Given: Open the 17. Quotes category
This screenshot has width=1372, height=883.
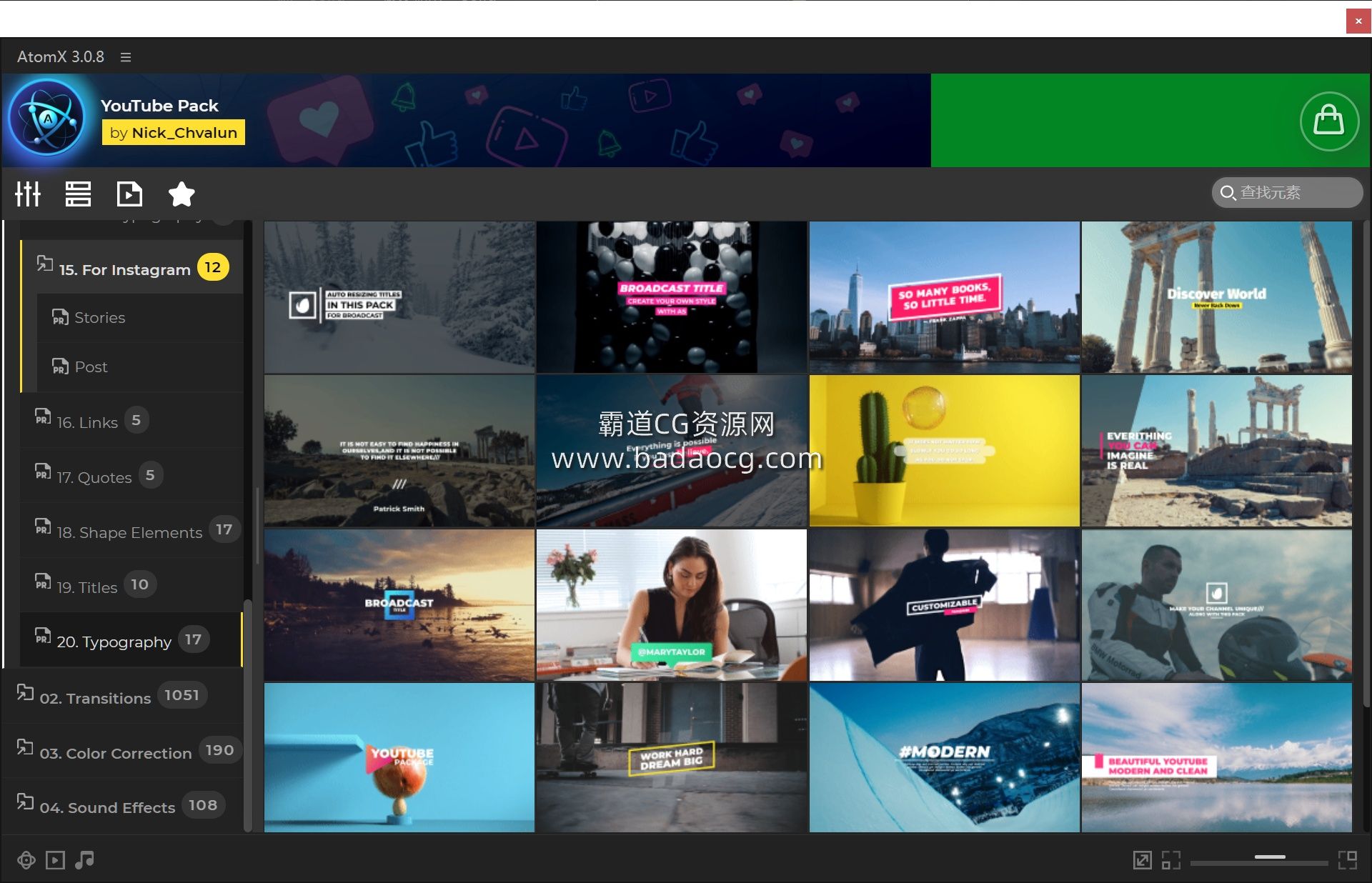Looking at the screenshot, I should pyautogui.click(x=132, y=477).
